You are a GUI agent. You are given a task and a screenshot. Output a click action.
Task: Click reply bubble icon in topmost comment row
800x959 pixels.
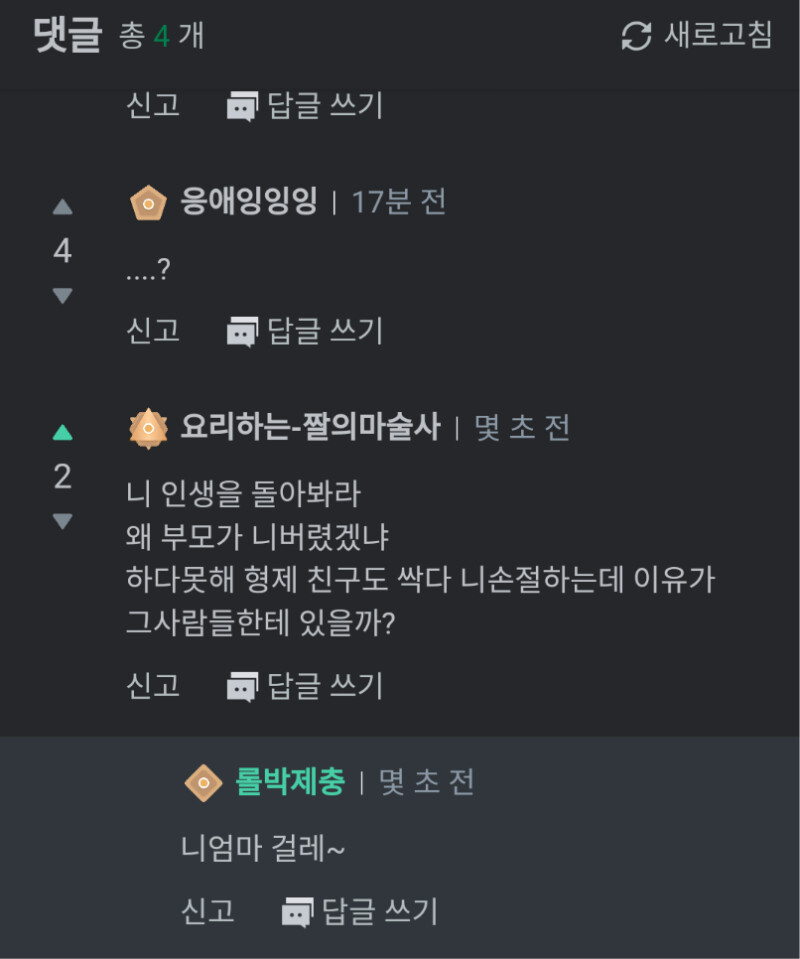click(242, 105)
